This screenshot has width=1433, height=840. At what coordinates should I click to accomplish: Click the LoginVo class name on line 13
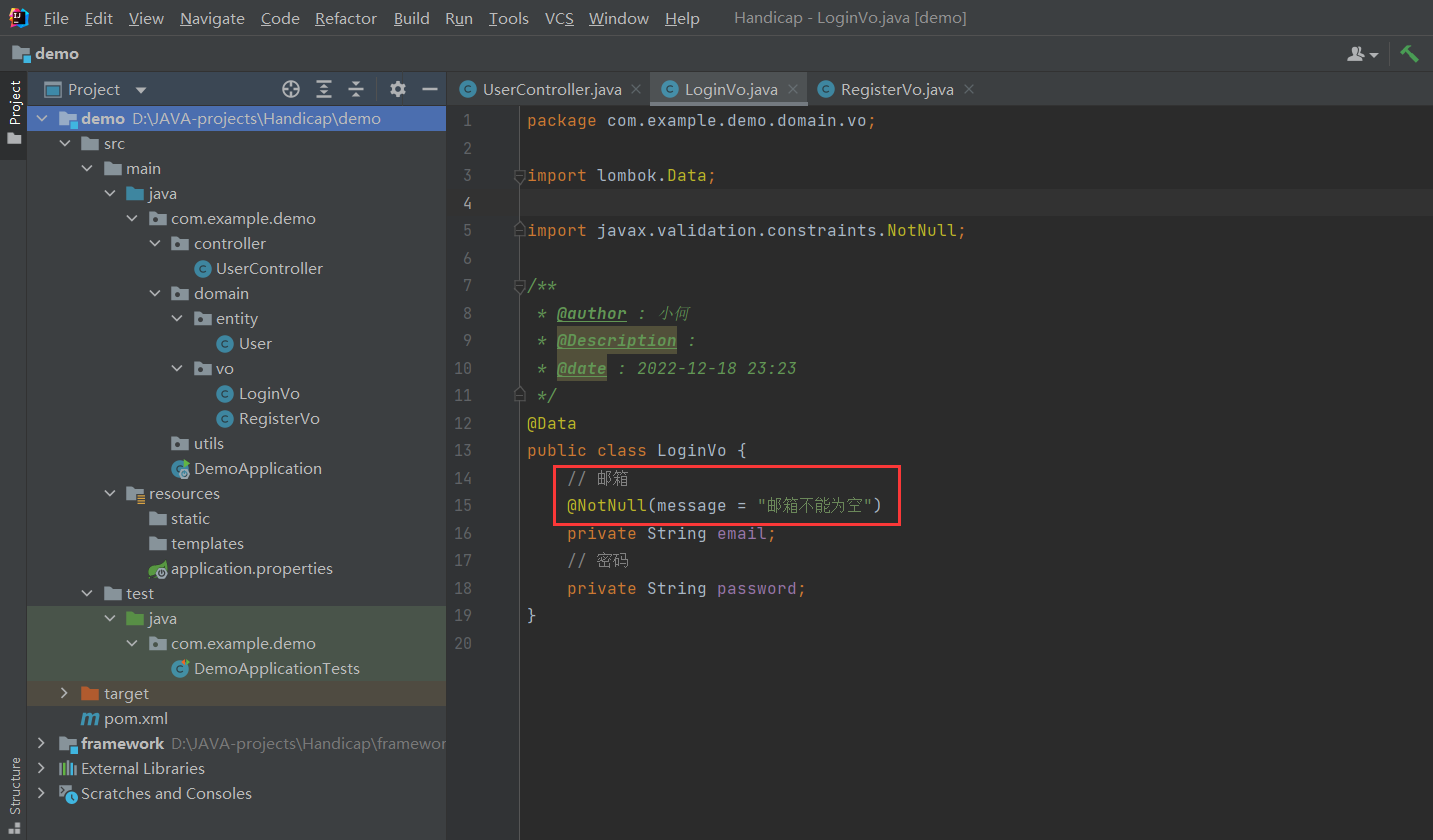tap(692, 451)
